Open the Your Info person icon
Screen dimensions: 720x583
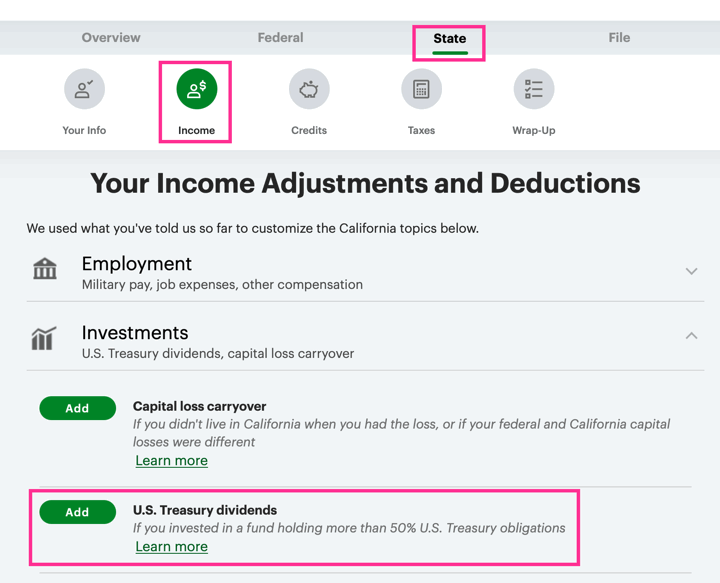(84, 90)
